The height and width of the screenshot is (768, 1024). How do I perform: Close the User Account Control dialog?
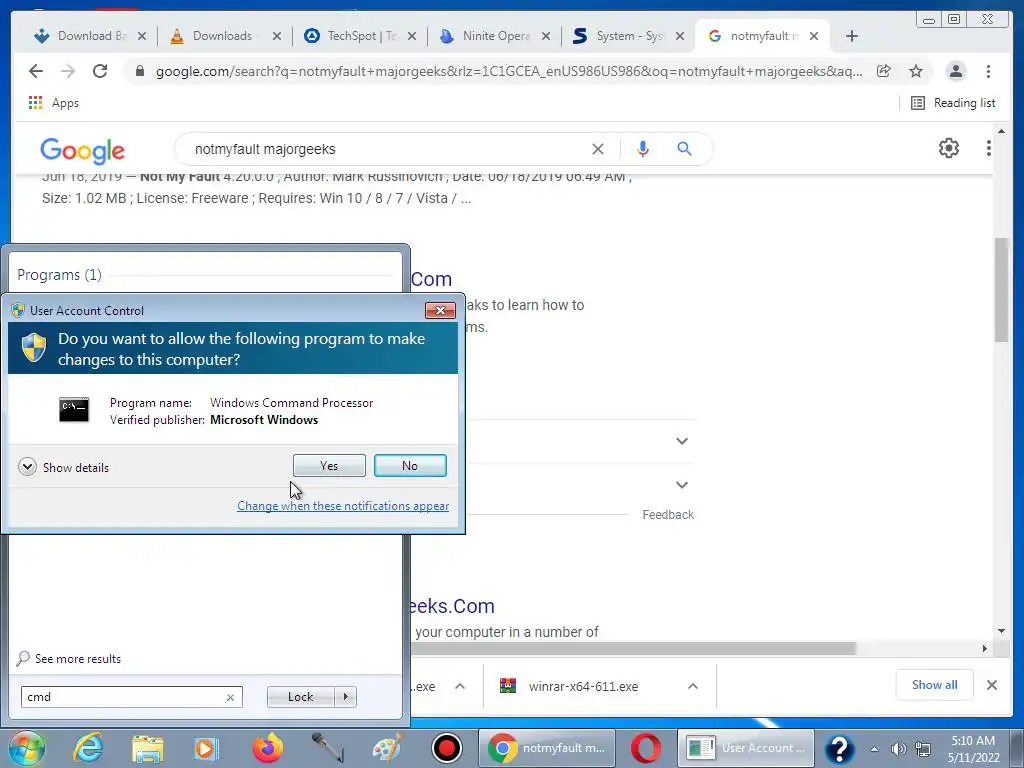(440, 310)
